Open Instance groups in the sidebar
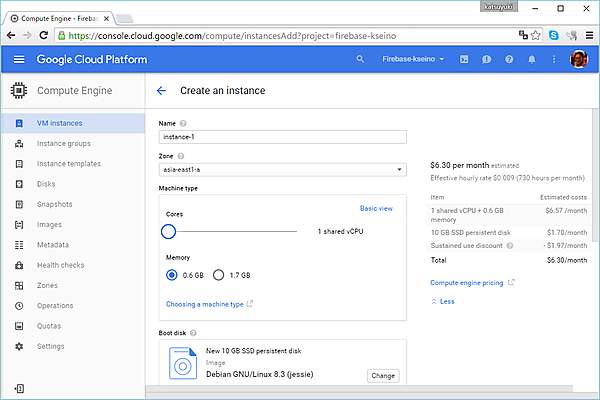The width and height of the screenshot is (600, 400). tap(62, 144)
